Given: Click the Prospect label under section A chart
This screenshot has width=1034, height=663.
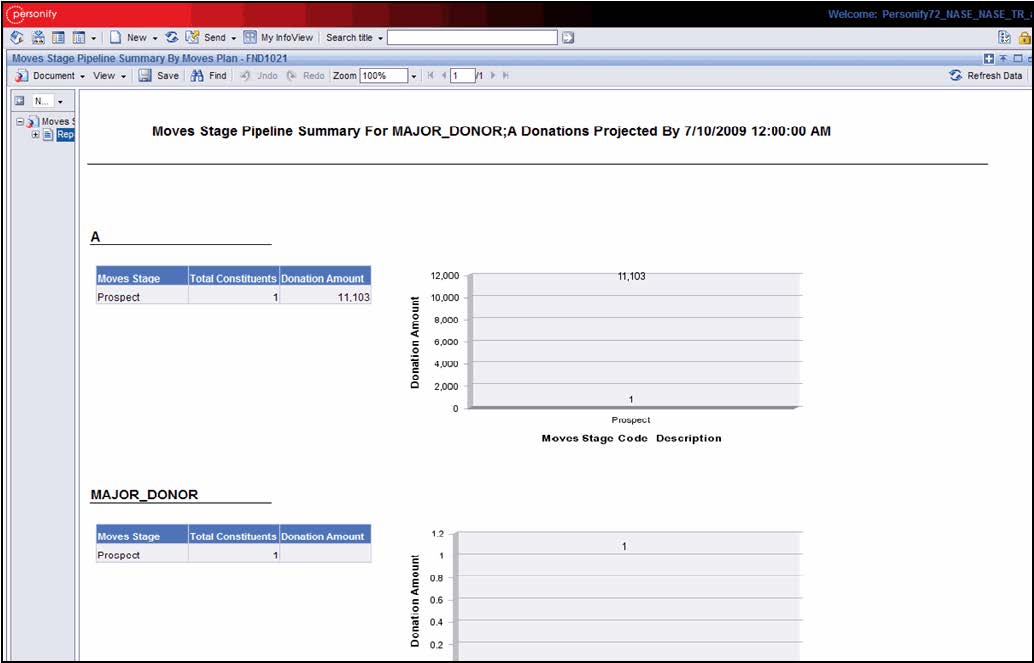Looking at the screenshot, I should [x=630, y=420].
